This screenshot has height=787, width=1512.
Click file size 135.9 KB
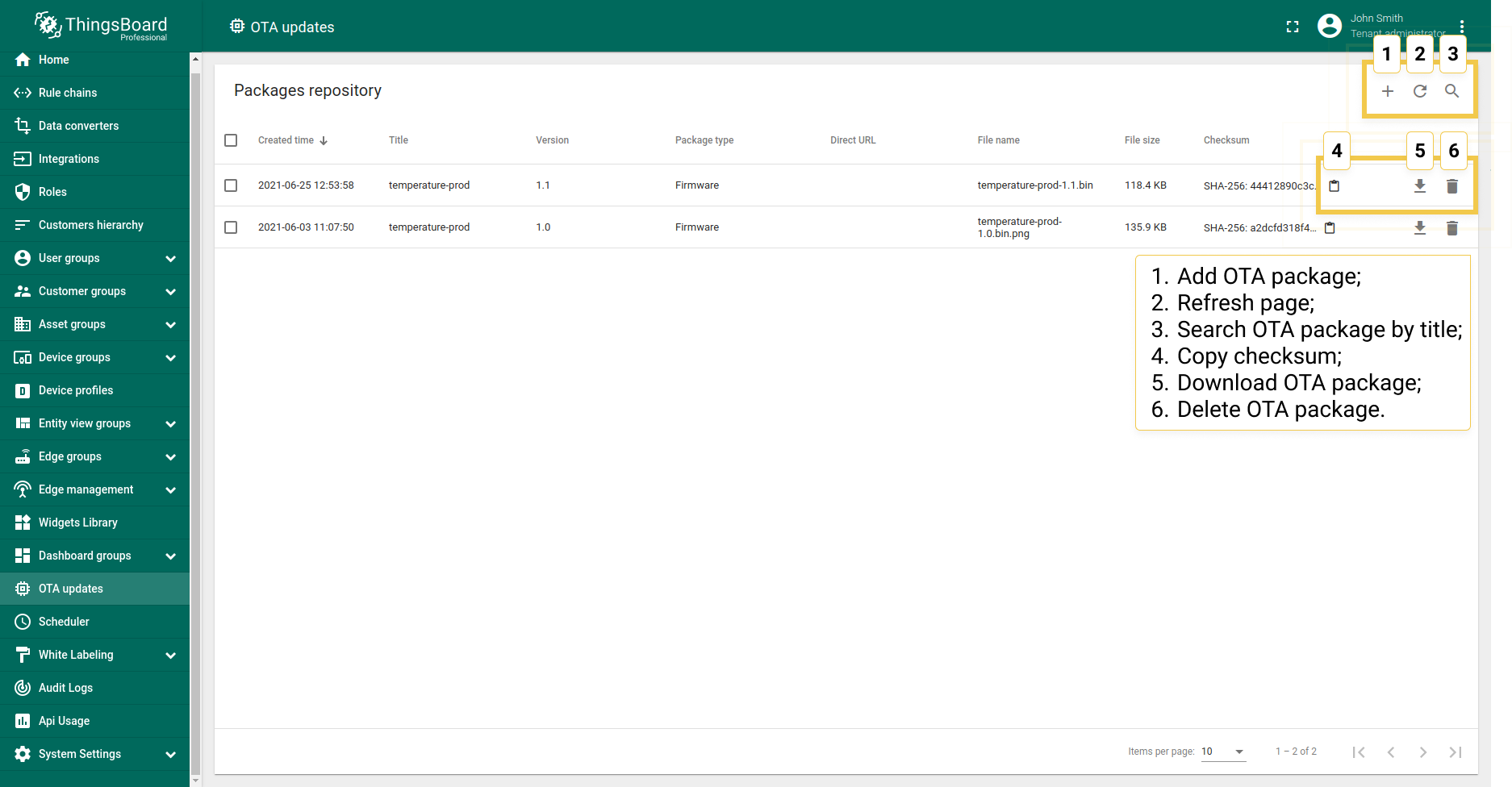coord(1146,227)
